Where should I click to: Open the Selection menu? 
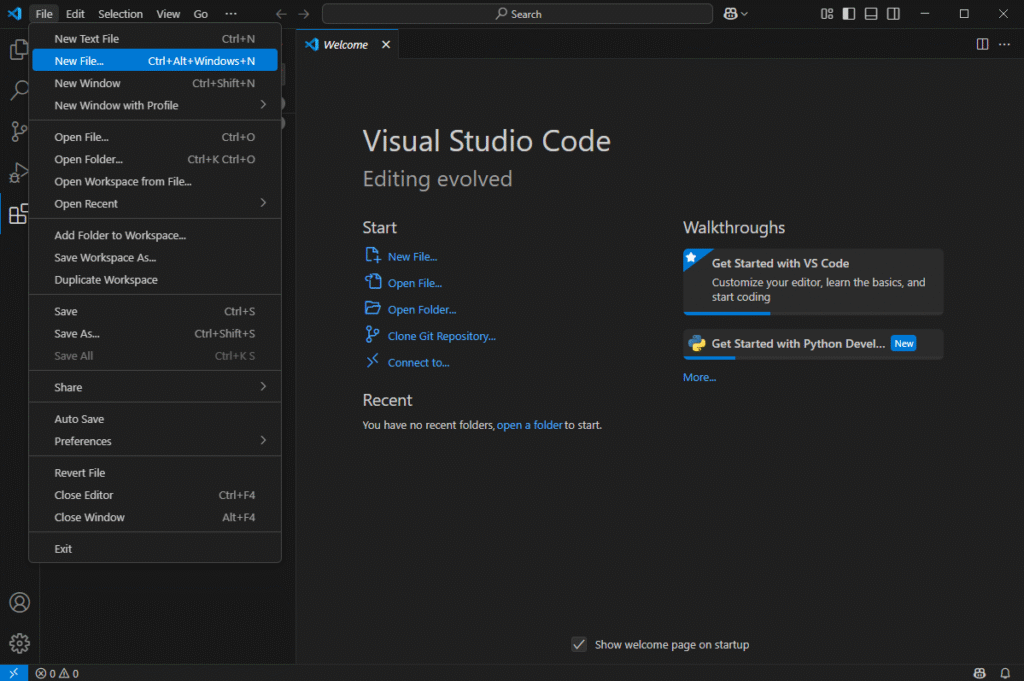point(120,14)
